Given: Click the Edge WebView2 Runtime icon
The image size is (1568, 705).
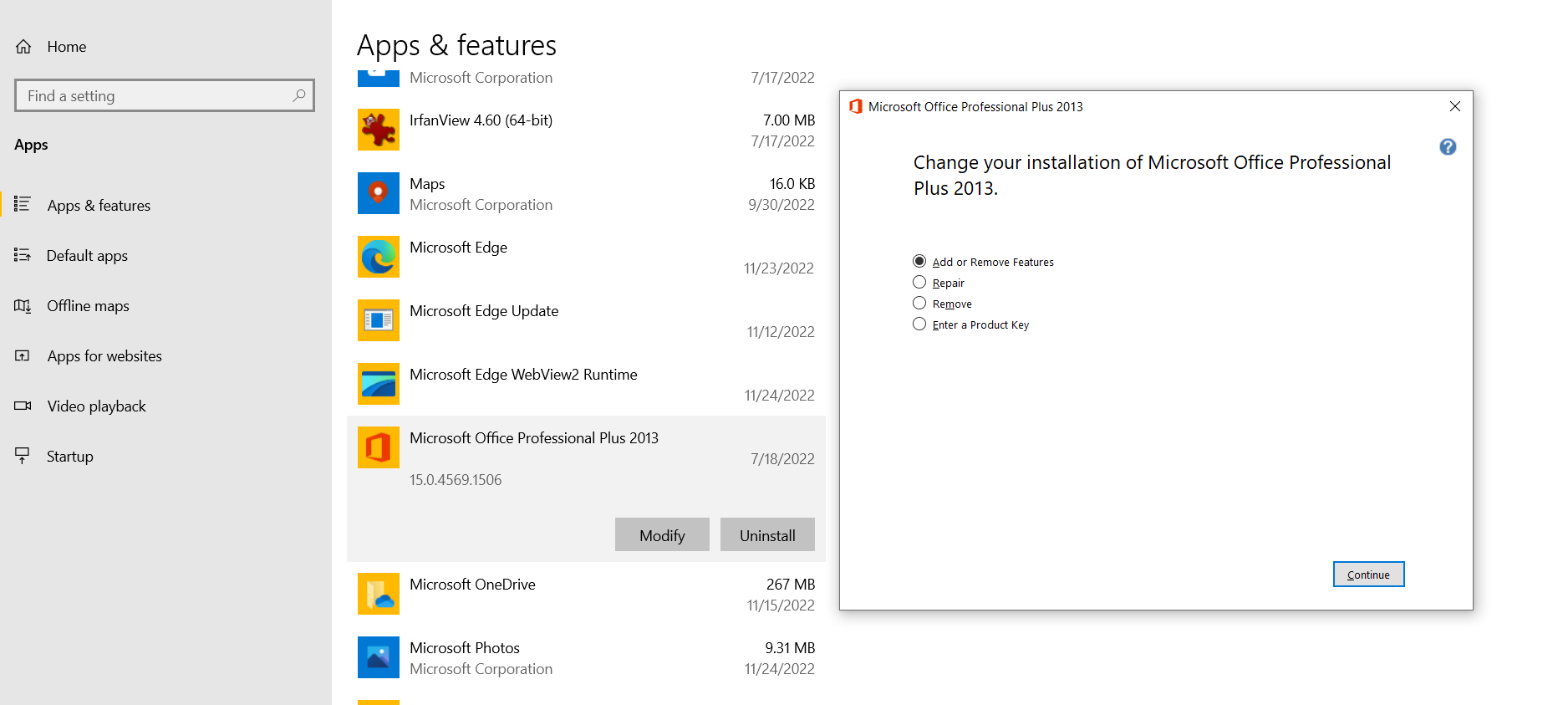Looking at the screenshot, I should pyautogui.click(x=379, y=384).
